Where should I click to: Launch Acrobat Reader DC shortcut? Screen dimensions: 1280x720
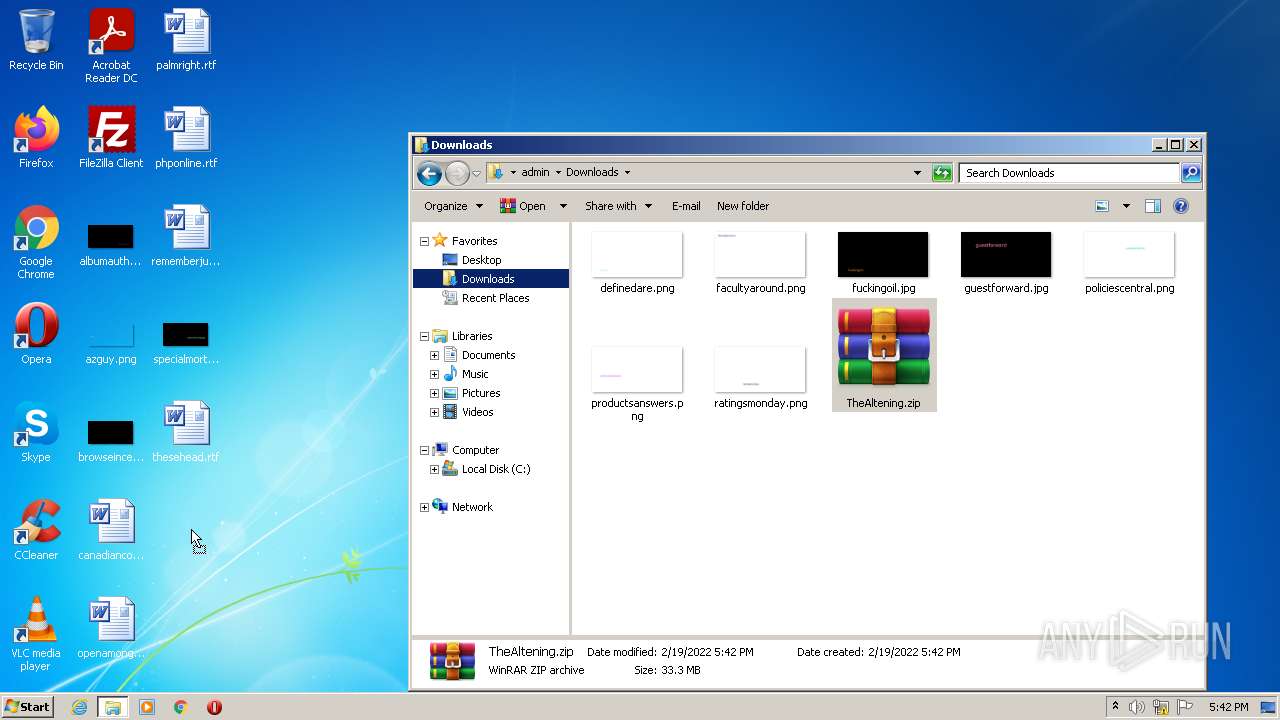pos(111,46)
